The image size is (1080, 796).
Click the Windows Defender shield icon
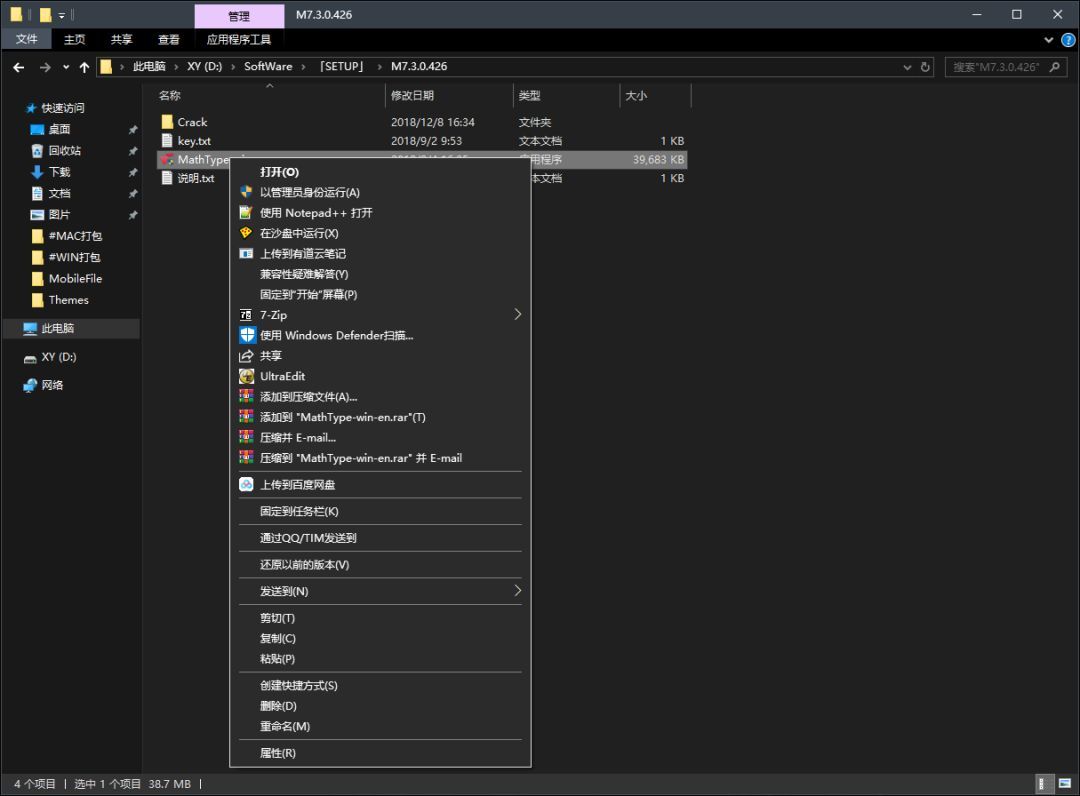click(247, 335)
